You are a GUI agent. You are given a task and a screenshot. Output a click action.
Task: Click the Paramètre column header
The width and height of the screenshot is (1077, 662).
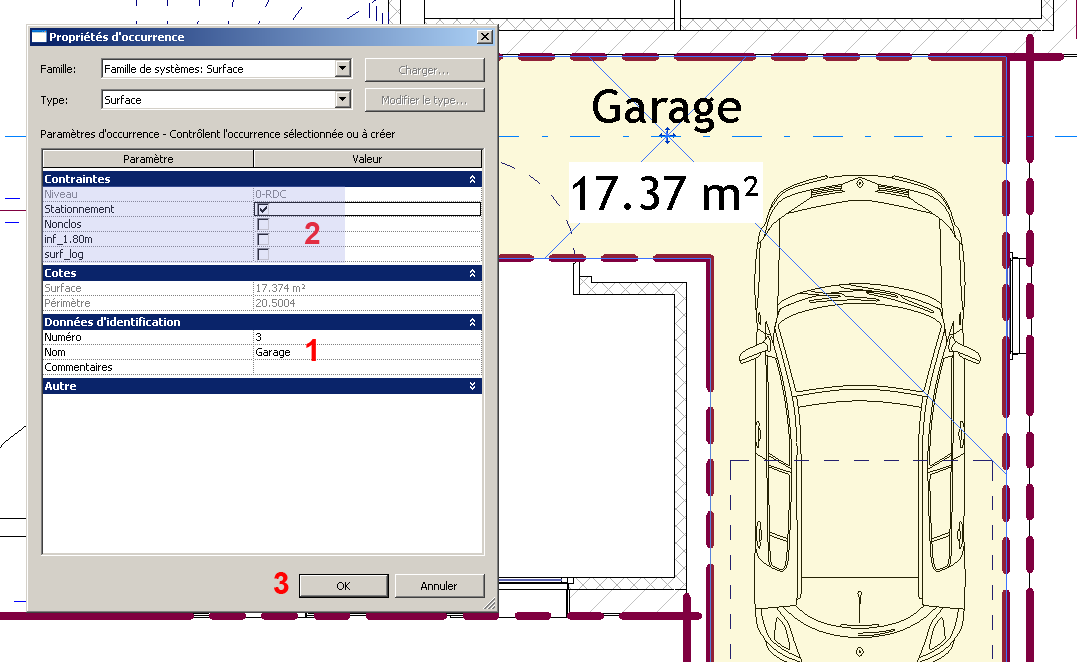(147, 159)
